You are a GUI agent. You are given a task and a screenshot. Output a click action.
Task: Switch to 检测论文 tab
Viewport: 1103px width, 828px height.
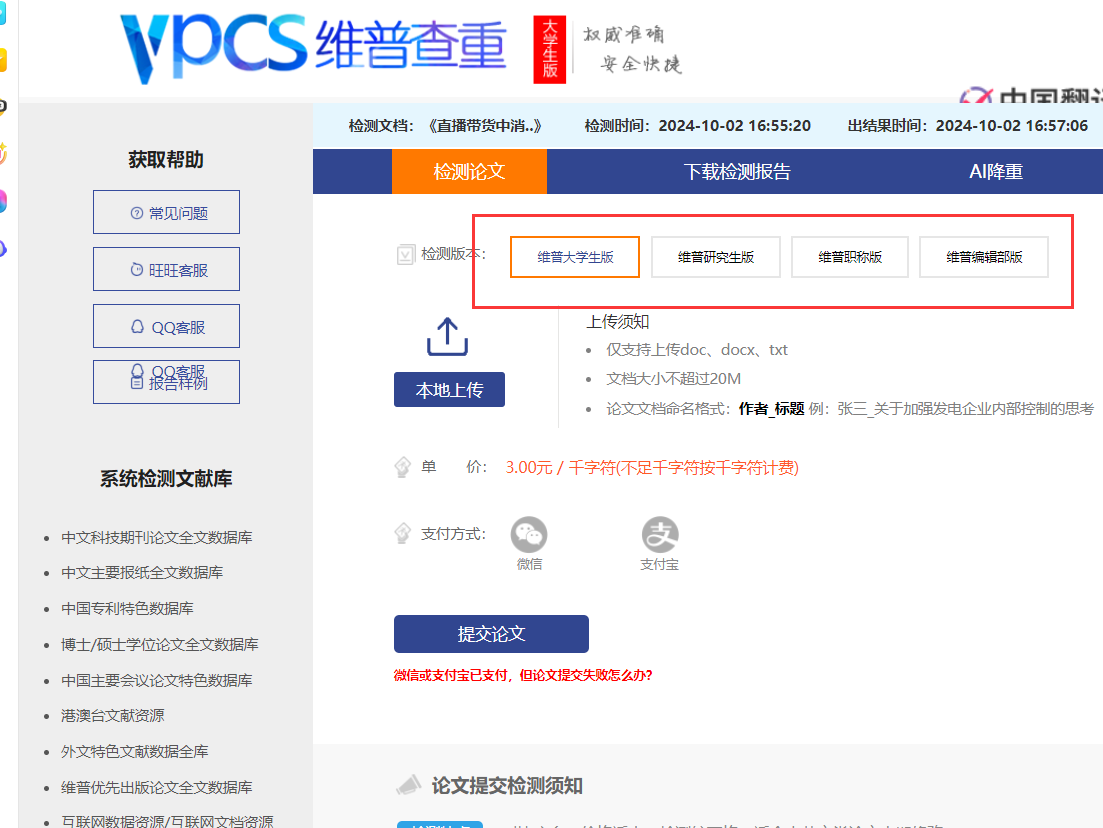click(469, 172)
